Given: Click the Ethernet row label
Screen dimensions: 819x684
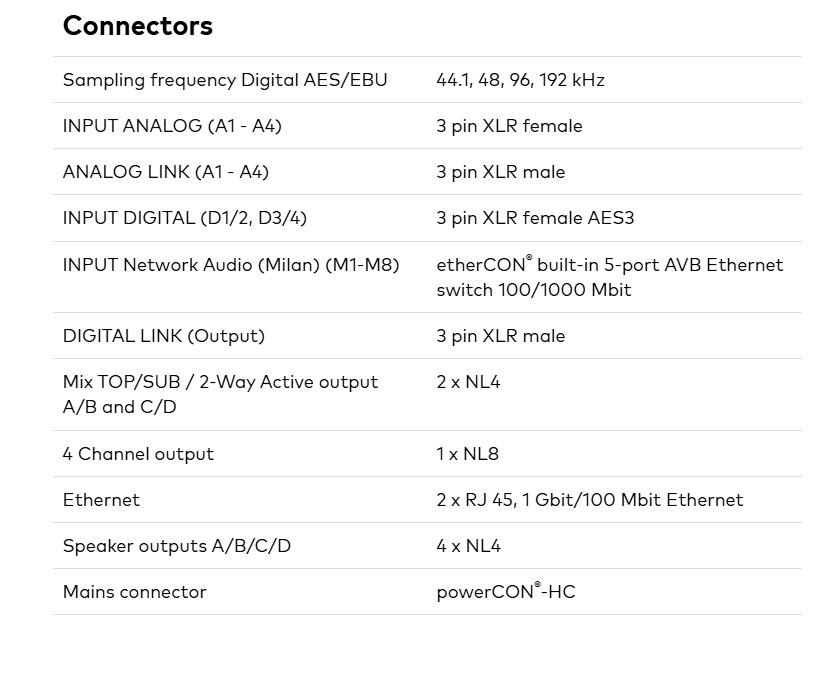Looking at the screenshot, I should tap(101, 500).
